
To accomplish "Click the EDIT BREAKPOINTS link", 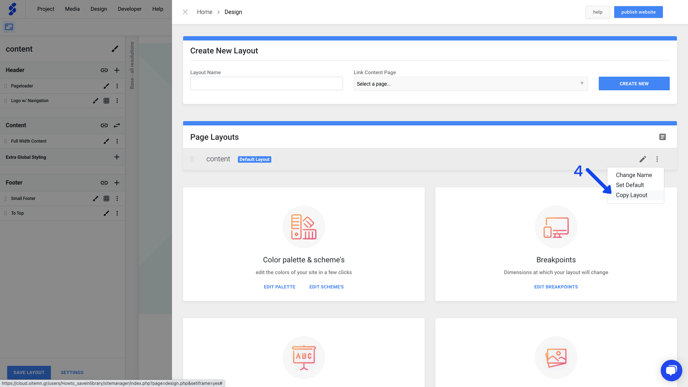I will click(556, 287).
